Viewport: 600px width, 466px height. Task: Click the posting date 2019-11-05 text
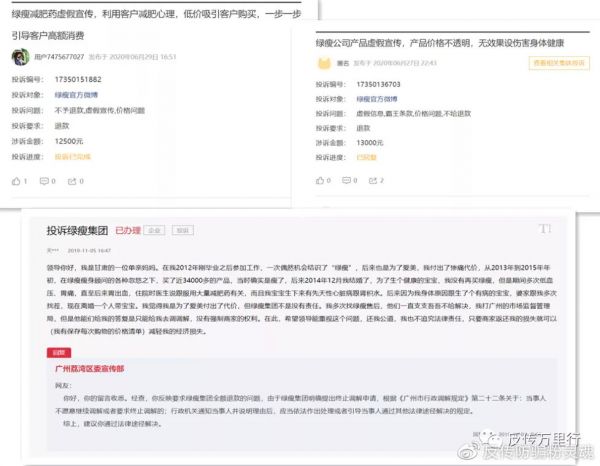click(x=89, y=251)
